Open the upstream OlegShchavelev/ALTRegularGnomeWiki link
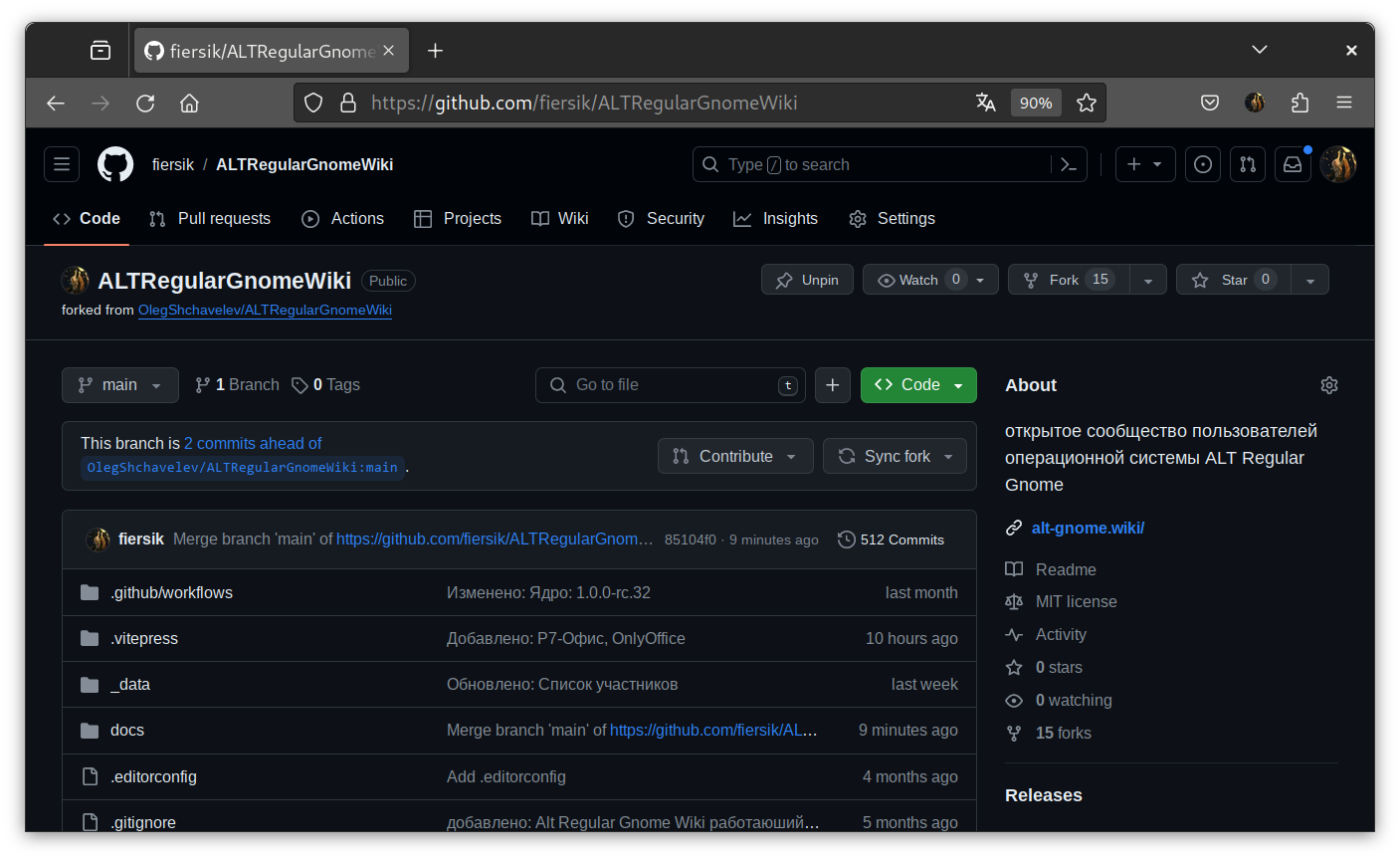1400x860 pixels. pos(265,310)
